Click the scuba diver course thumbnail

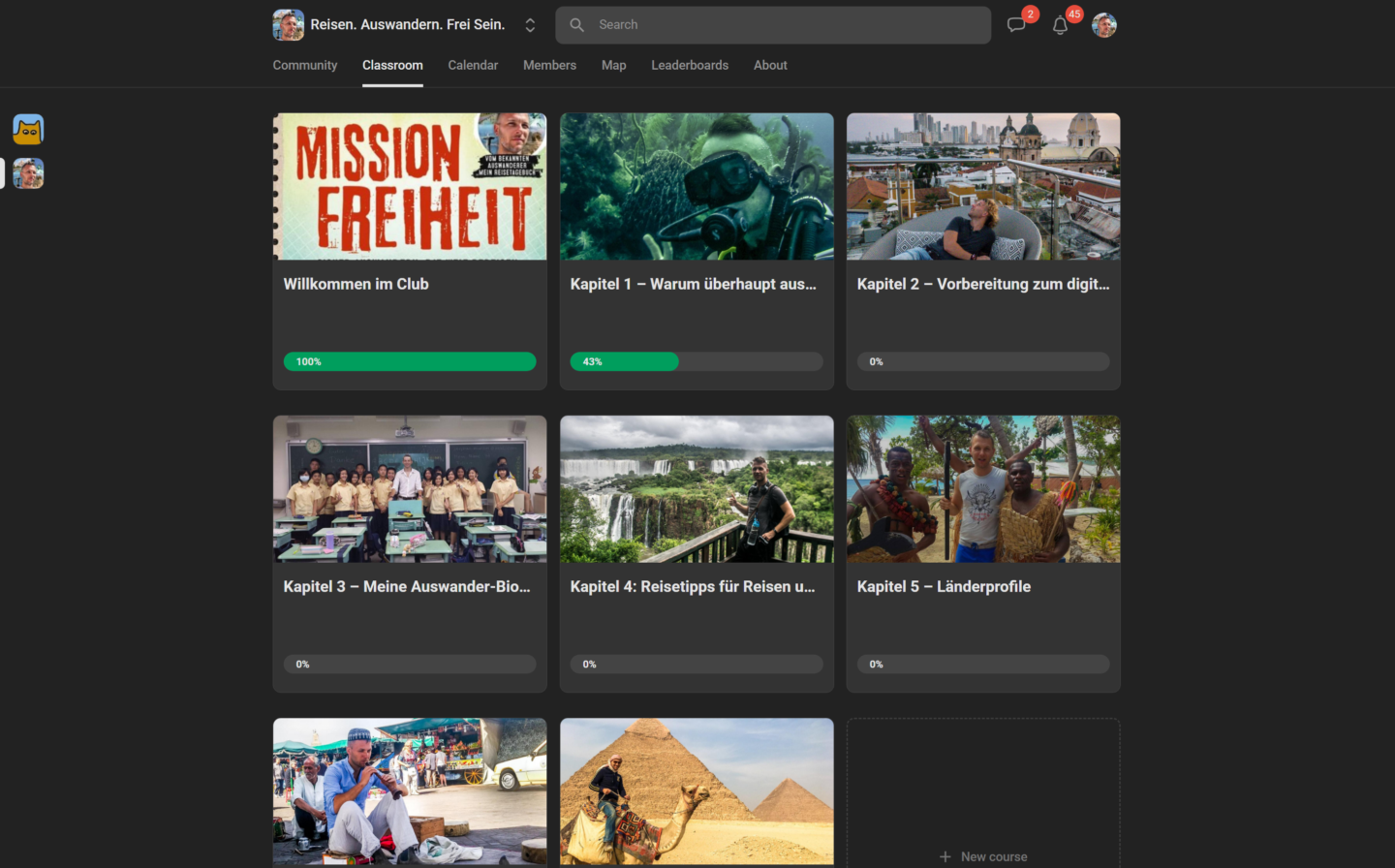pyautogui.click(x=697, y=186)
